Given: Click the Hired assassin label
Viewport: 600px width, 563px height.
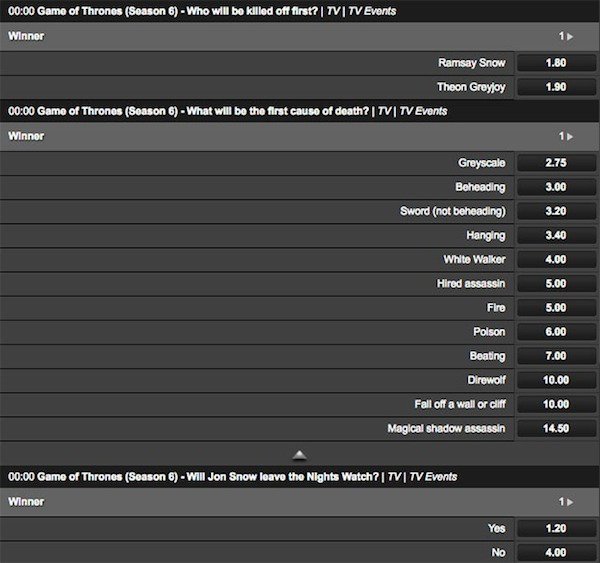Looking at the screenshot, I should coord(471,283).
